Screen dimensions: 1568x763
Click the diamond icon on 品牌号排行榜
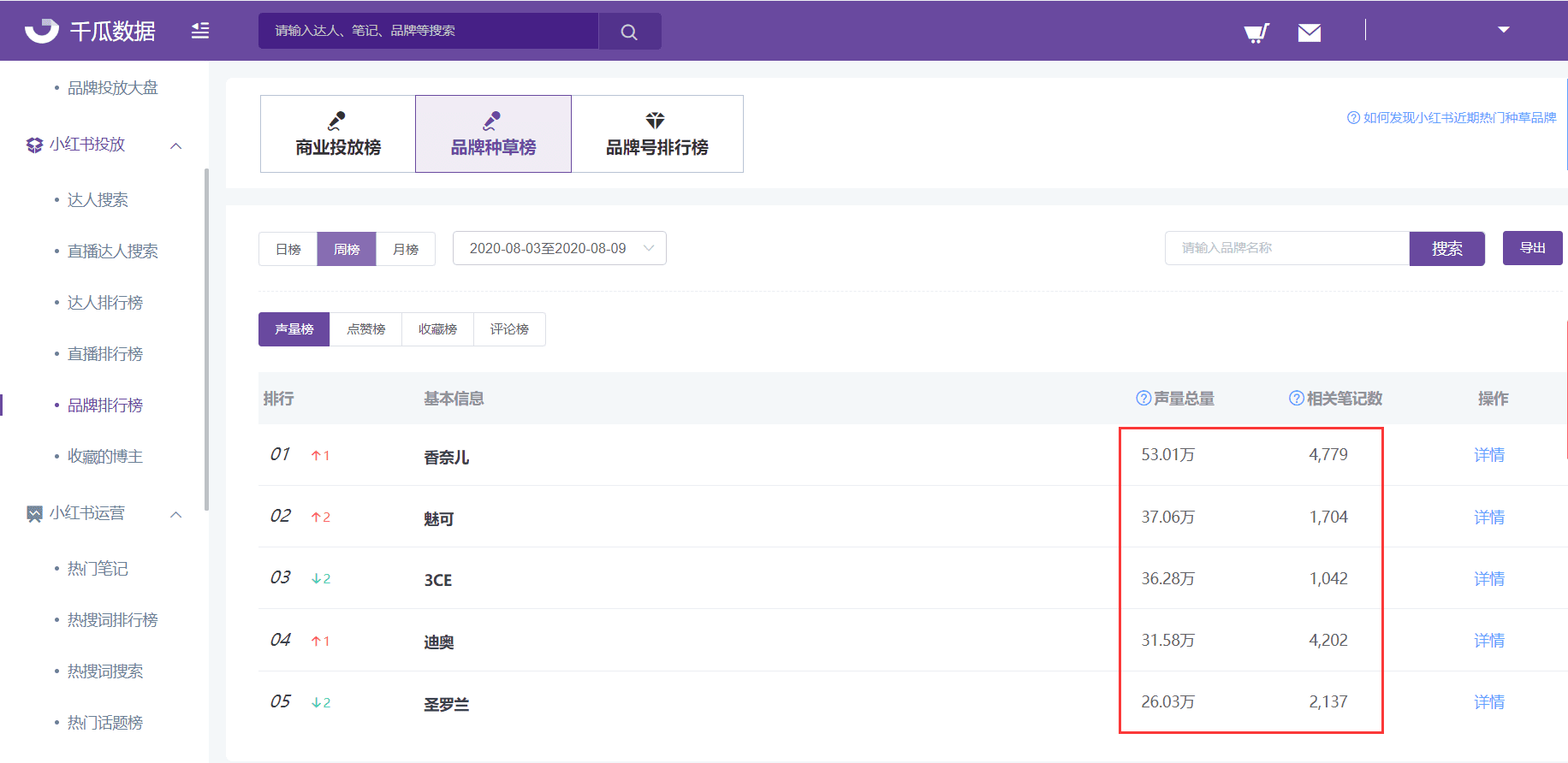pyautogui.click(x=656, y=120)
